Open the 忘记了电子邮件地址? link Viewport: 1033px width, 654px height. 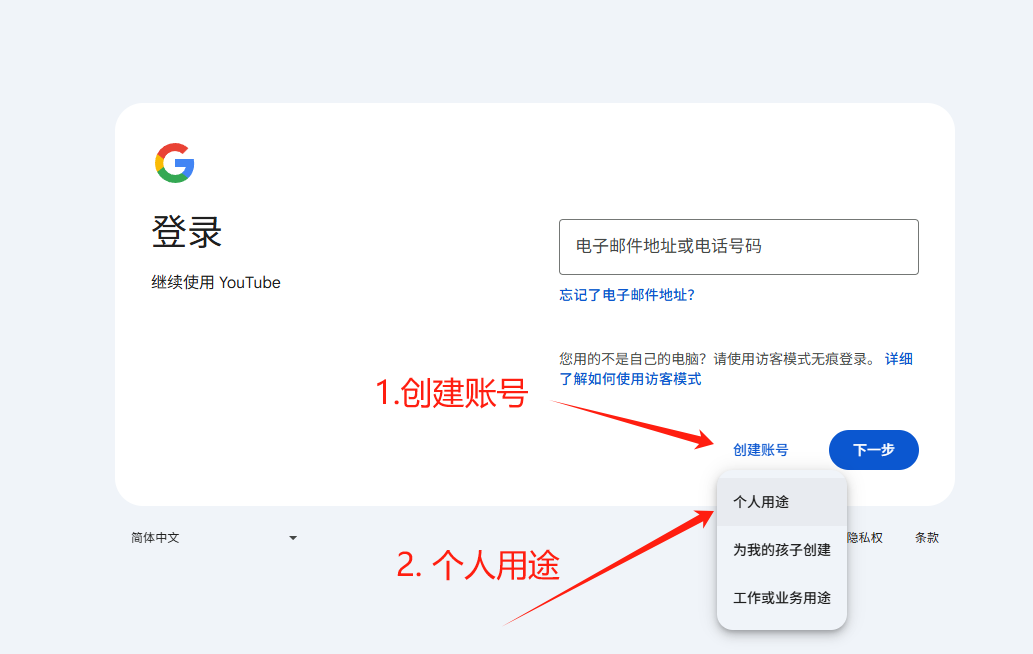[x=627, y=295]
